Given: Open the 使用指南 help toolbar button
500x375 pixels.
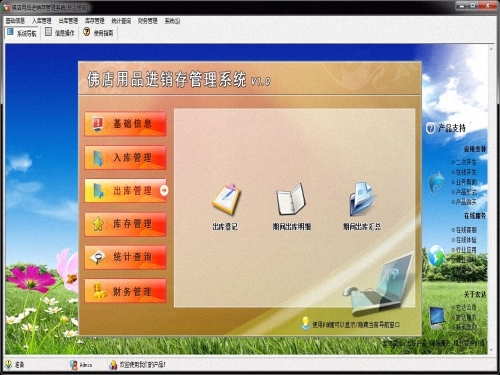Looking at the screenshot, I should (x=98, y=32).
